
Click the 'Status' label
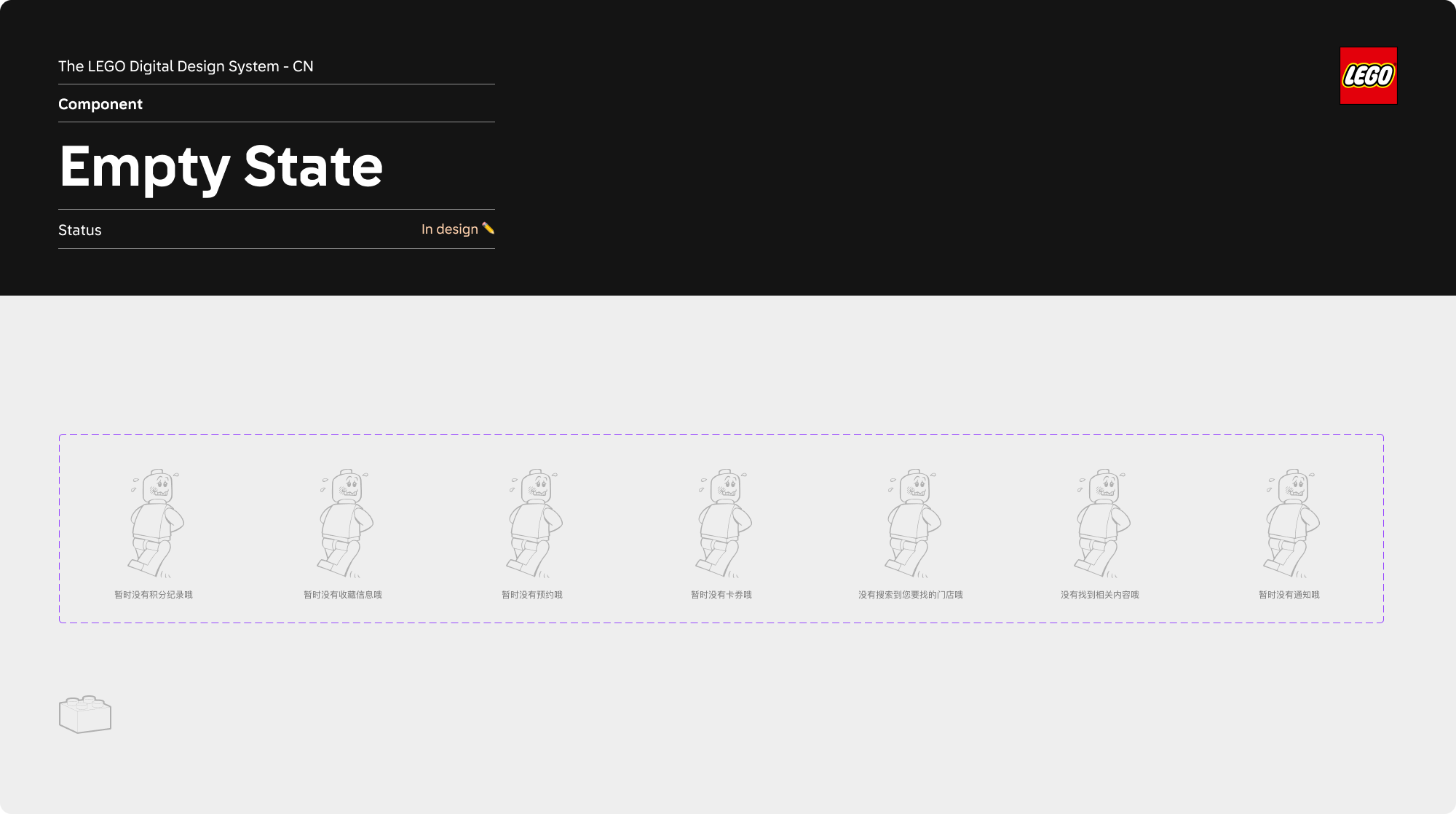click(80, 230)
